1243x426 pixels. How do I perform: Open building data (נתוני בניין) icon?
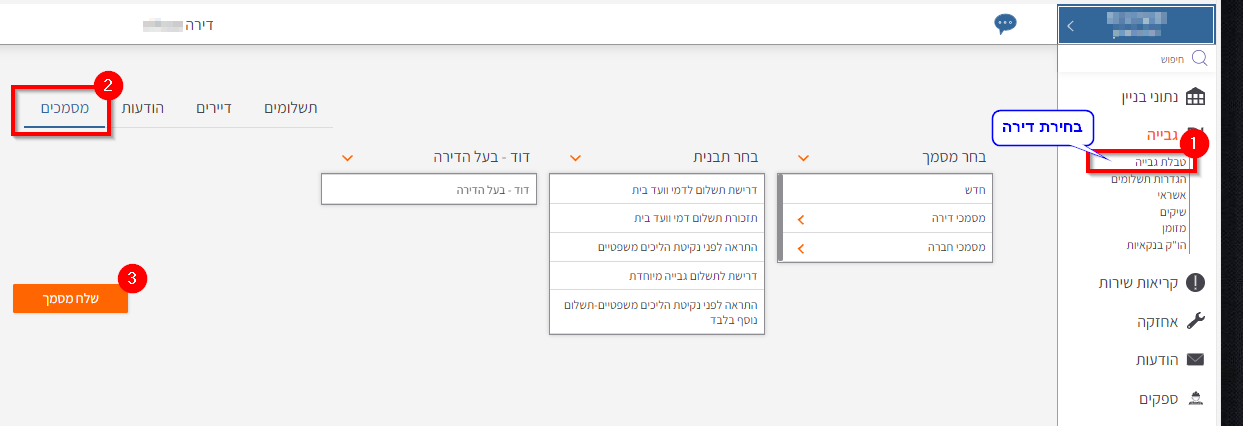tap(1195, 97)
